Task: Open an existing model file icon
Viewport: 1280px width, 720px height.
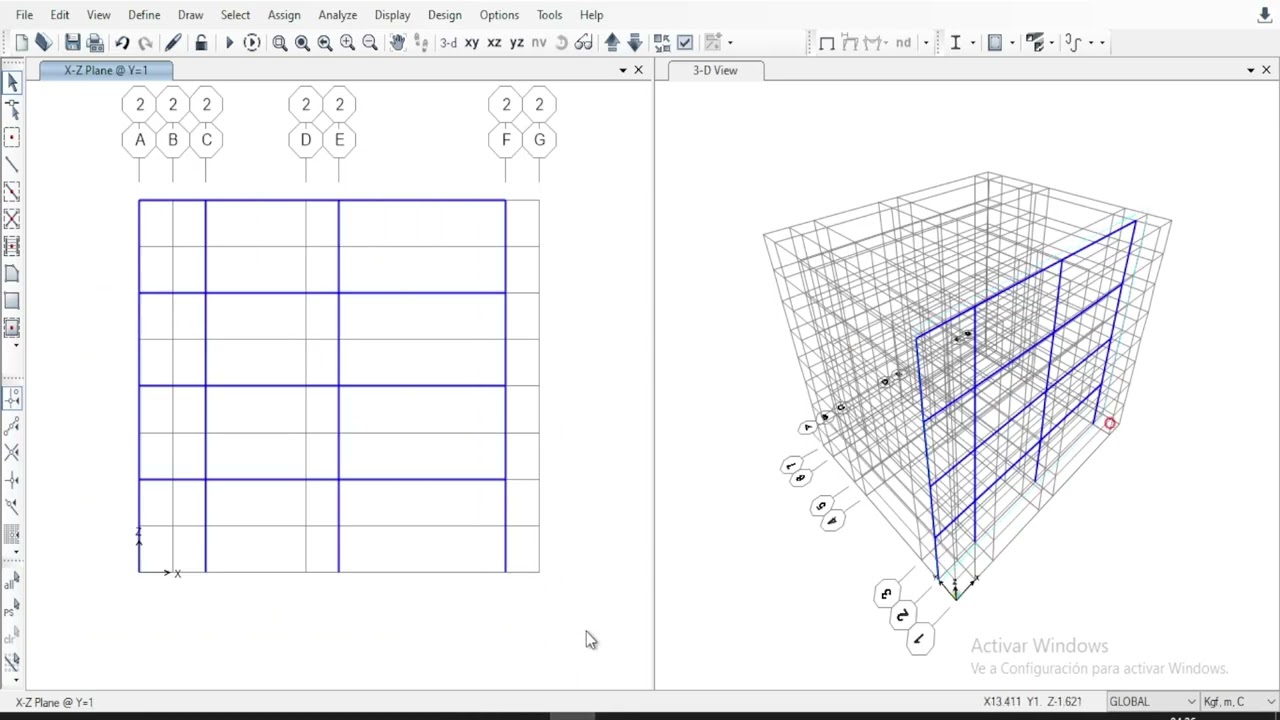Action: (43, 42)
